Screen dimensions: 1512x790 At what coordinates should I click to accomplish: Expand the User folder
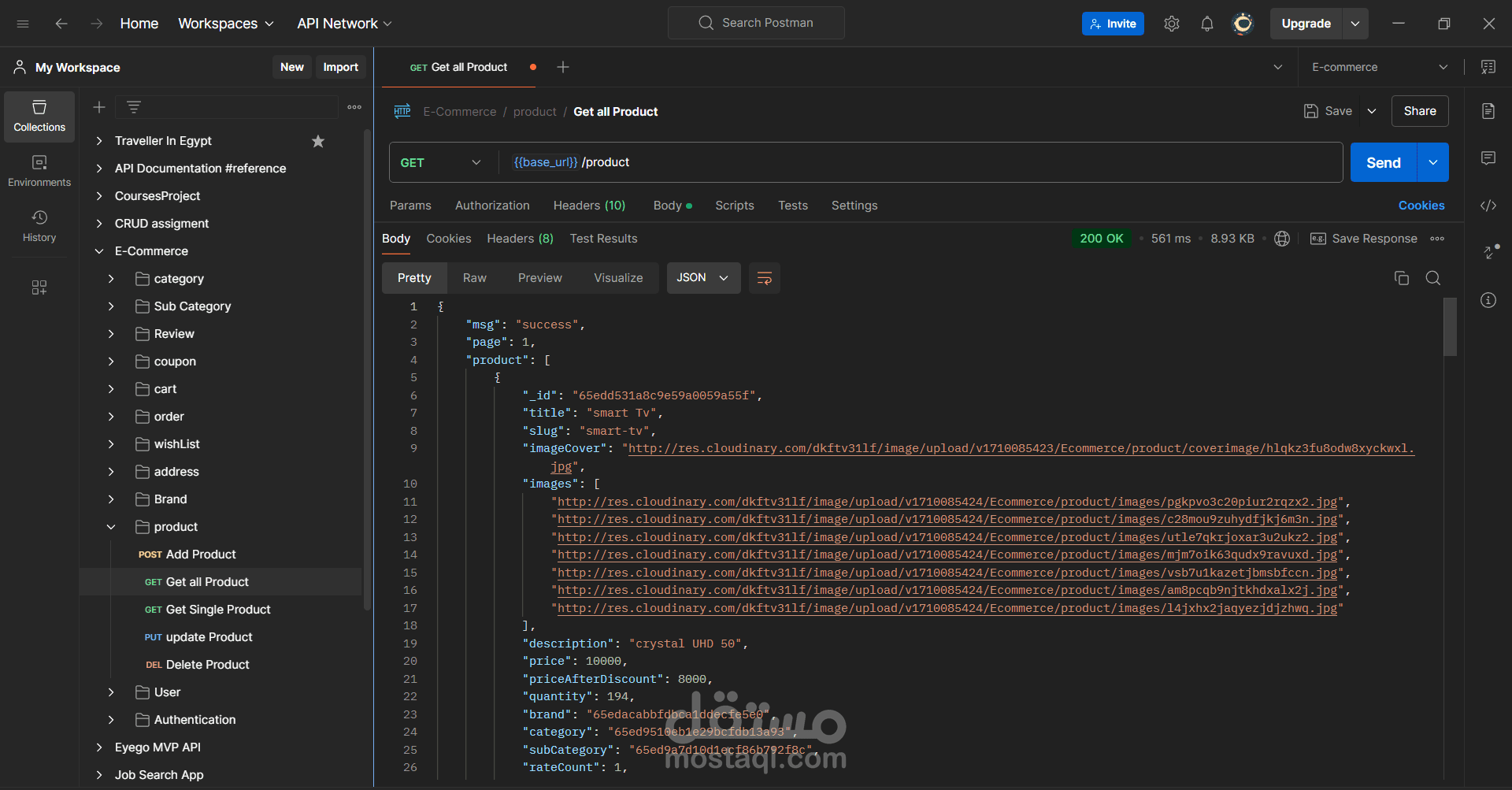pos(111,692)
